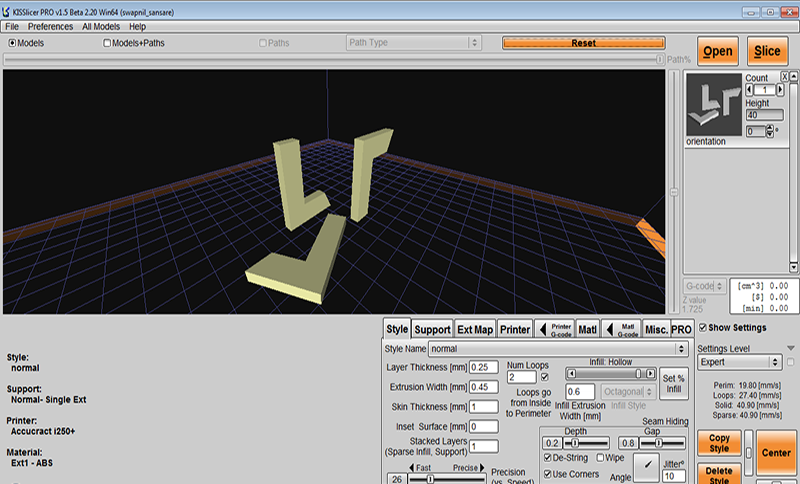
Task: Toggle the Num Loops checkbox
Action: 544,377
